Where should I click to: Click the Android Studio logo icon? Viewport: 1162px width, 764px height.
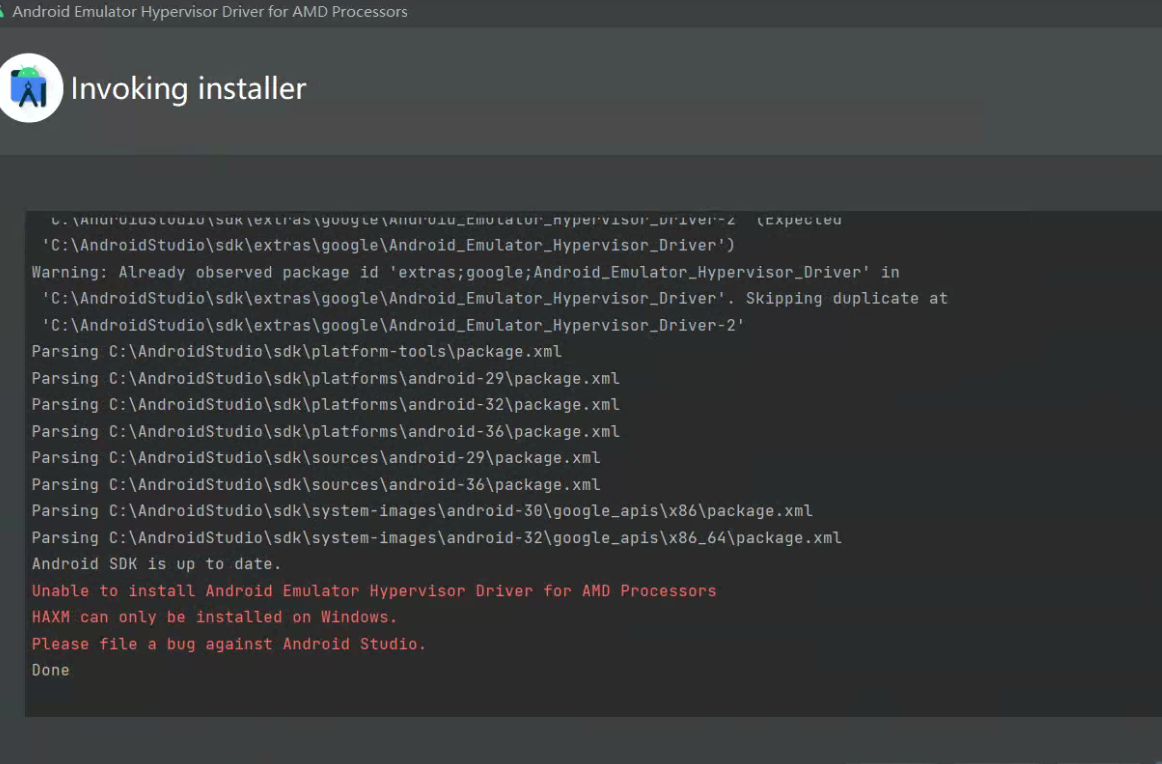32,88
